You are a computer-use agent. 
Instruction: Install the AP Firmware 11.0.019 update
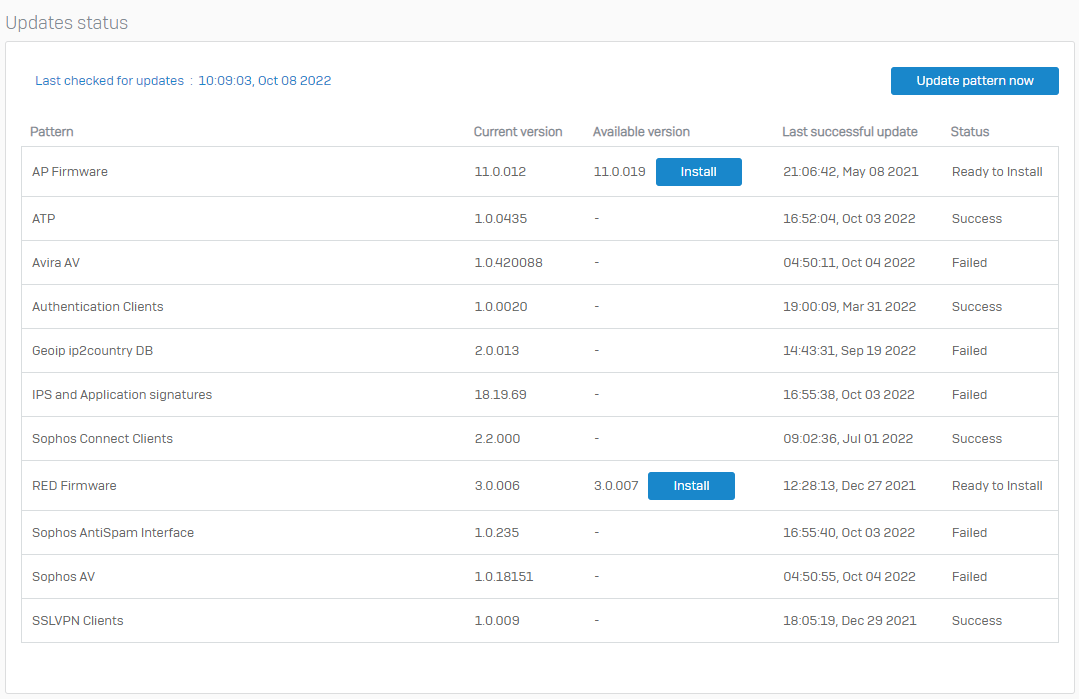click(x=698, y=172)
